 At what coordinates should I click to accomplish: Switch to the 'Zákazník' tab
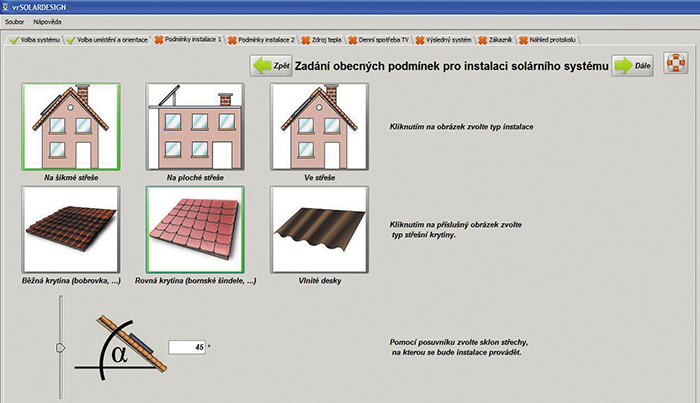coord(496,40)
